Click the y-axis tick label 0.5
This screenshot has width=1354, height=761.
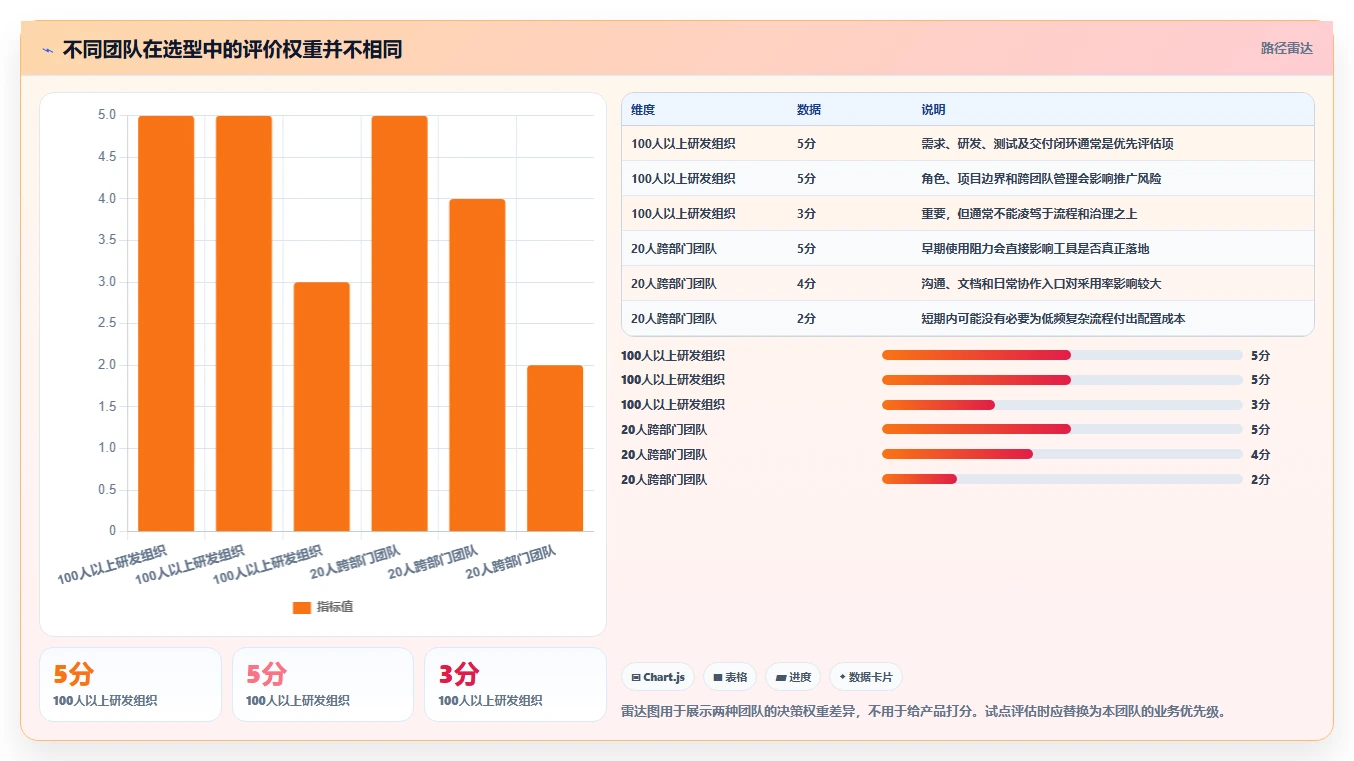coord(106,489)
